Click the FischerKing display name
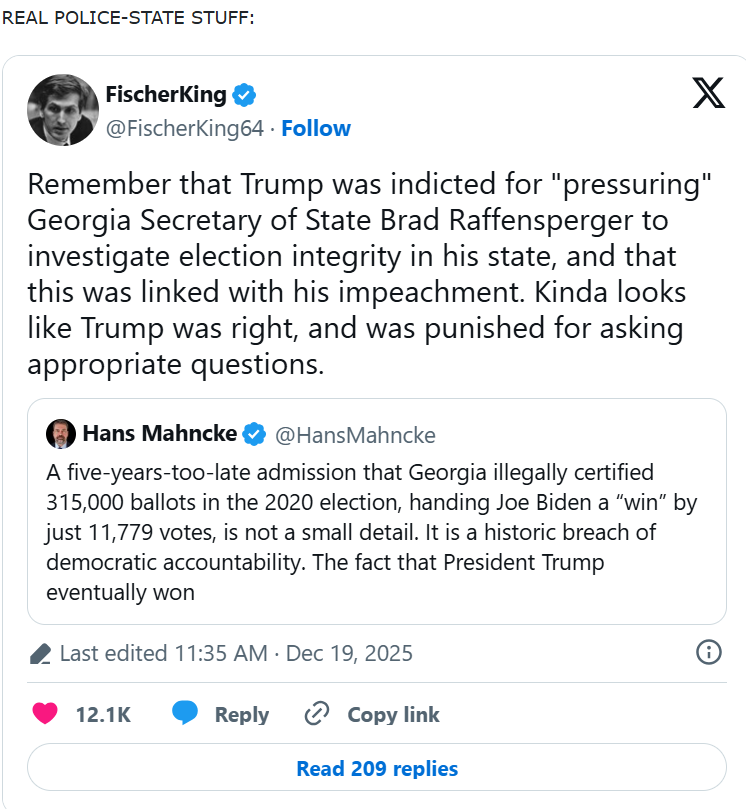This screenshot has width=746, height=809. 166,96
